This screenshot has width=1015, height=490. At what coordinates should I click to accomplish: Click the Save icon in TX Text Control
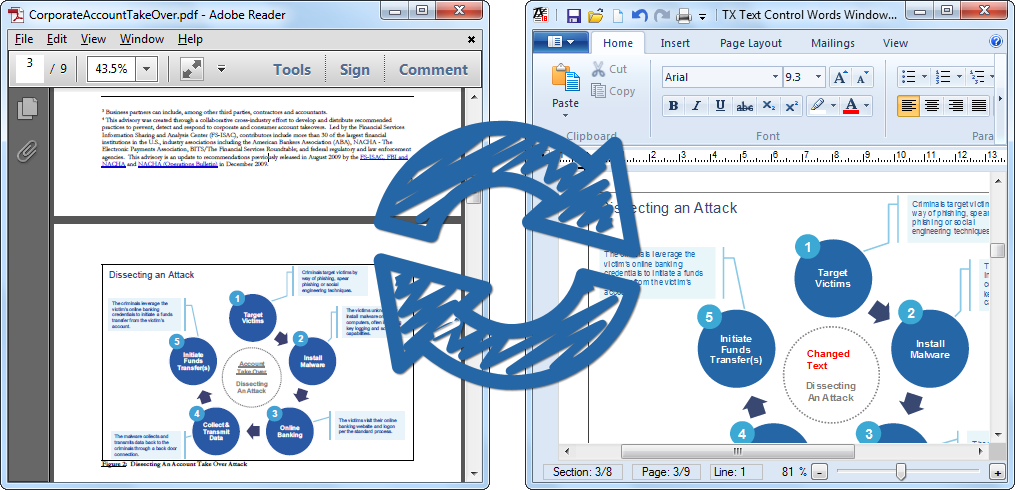pos(574,15)
